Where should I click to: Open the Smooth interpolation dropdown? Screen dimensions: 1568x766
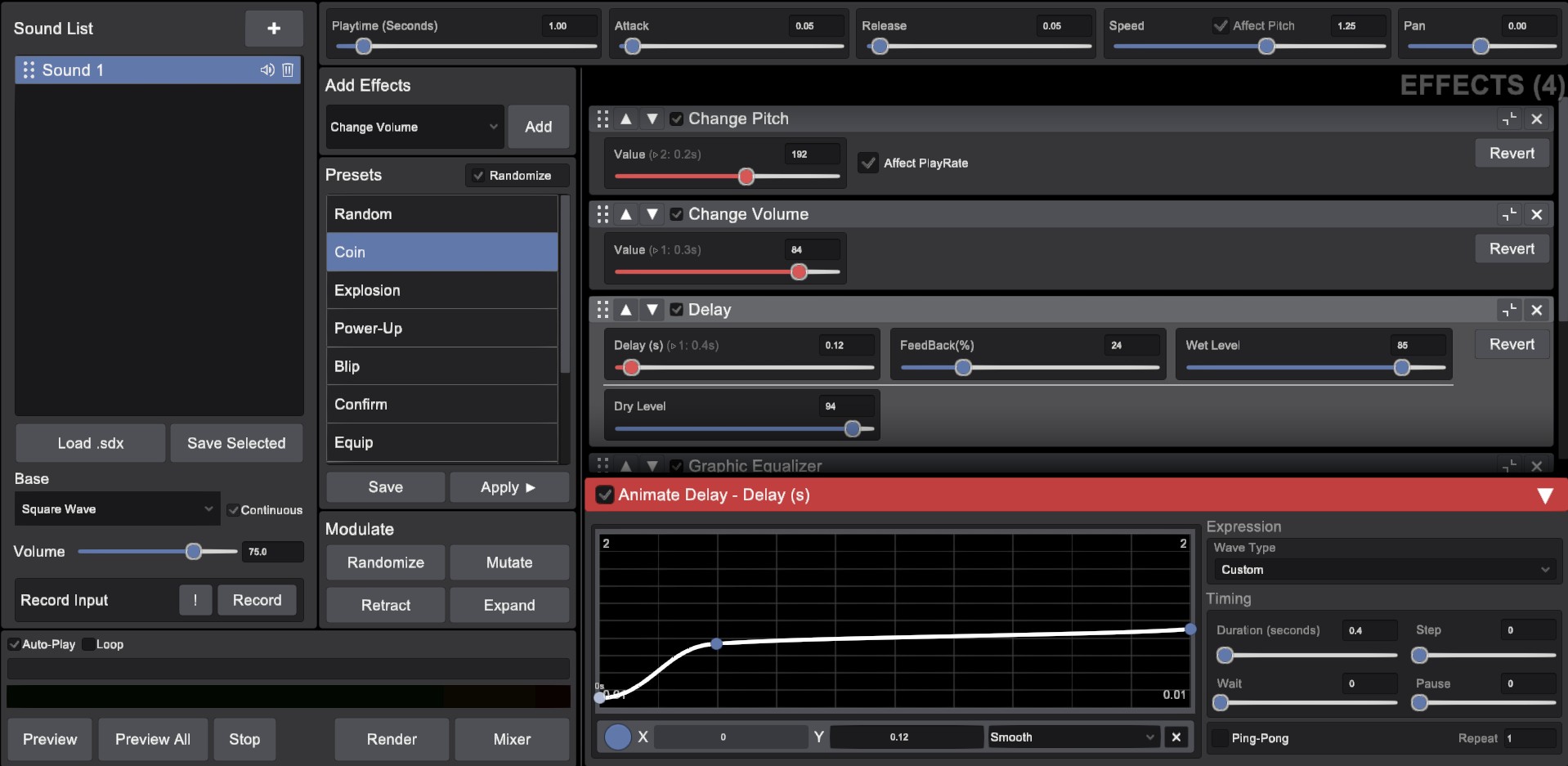1073,737
